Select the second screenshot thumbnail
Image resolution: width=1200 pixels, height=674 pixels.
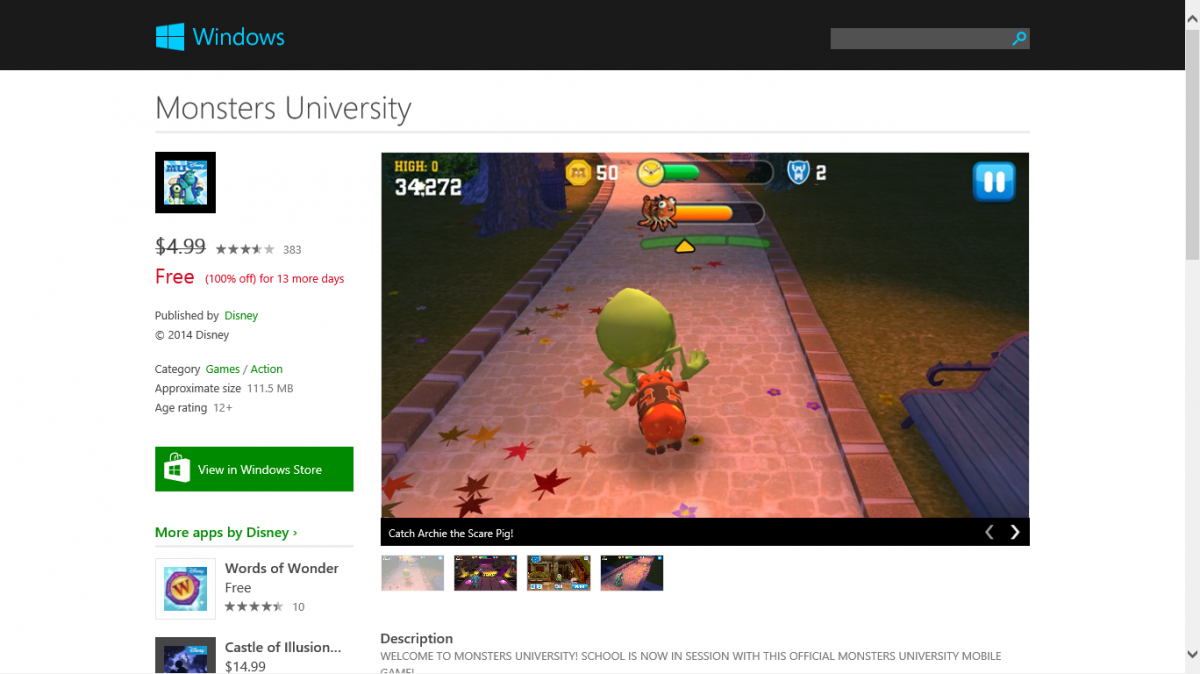tap(485, 573)
